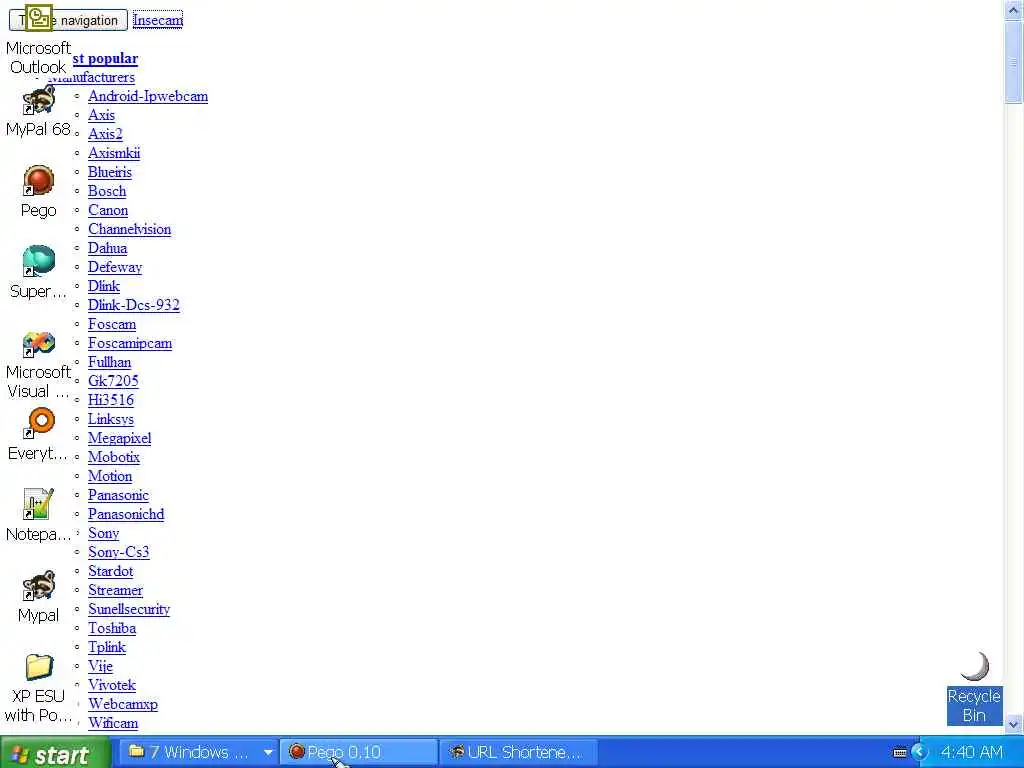Select the Defeway link
This screenshot has height=768, width=1024.
tap(115, 266)
